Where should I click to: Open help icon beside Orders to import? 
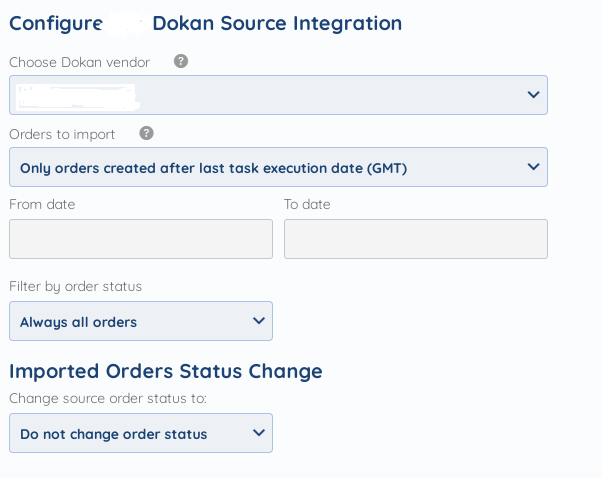coord(146,133)
